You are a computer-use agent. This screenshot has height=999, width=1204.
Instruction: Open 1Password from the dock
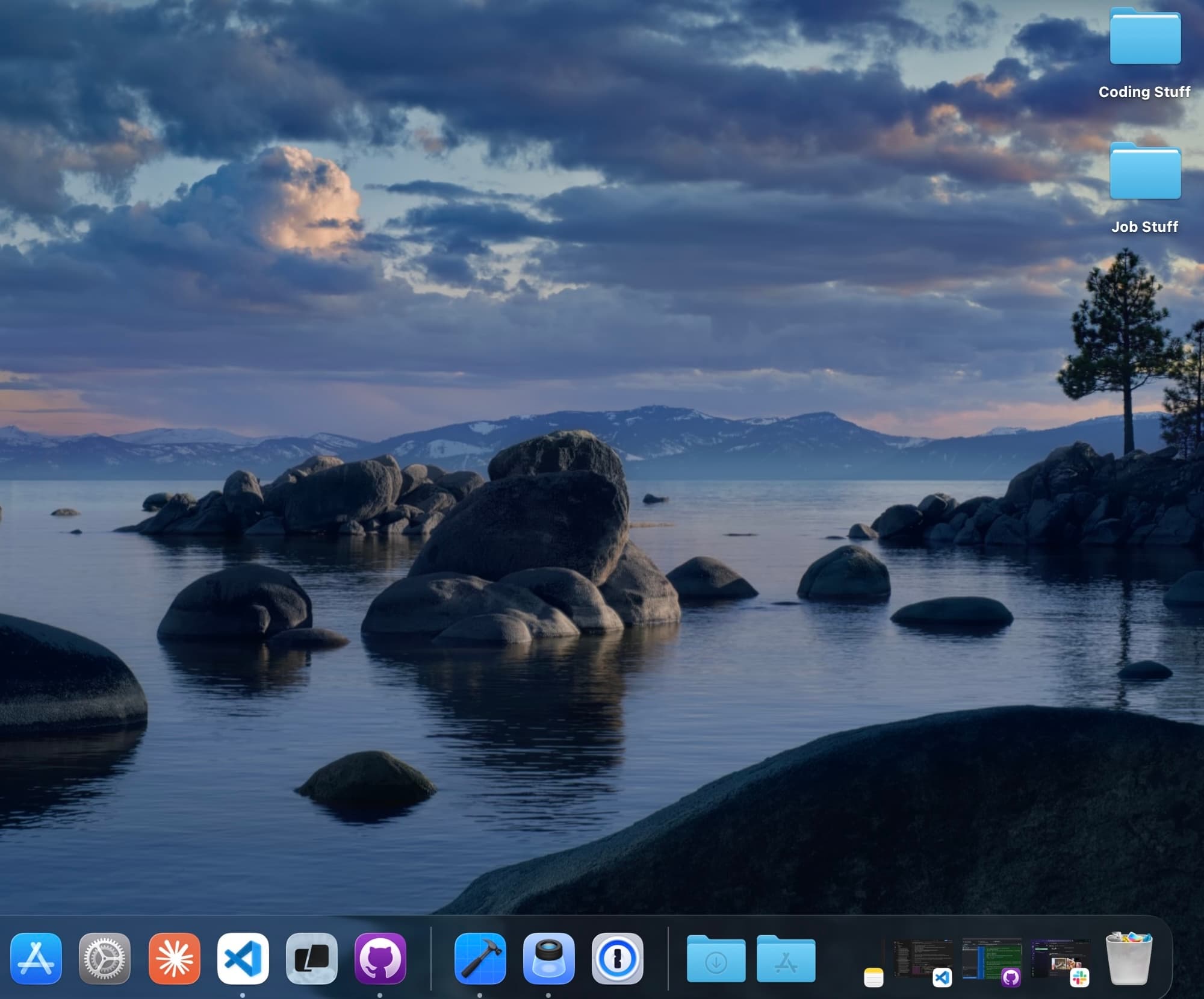click(x=617, y=959)
